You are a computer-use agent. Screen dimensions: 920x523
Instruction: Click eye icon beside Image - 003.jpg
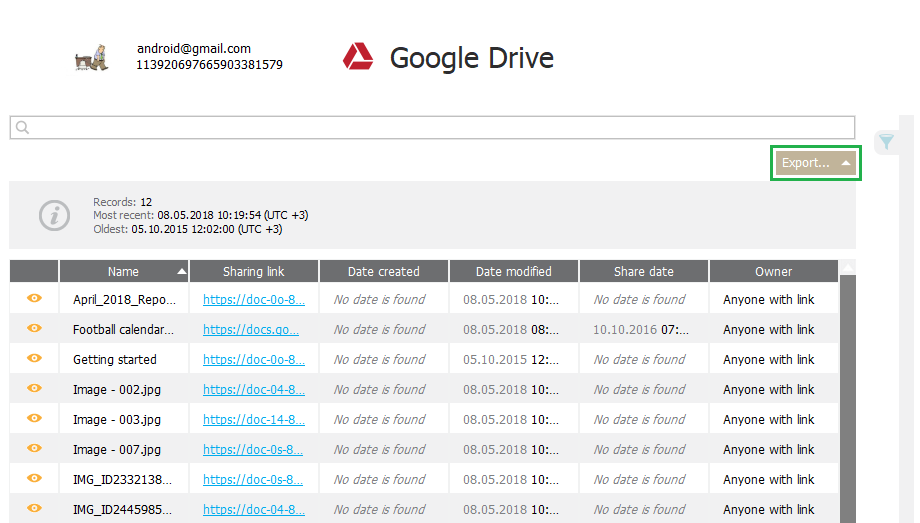[x=35, y=419]
